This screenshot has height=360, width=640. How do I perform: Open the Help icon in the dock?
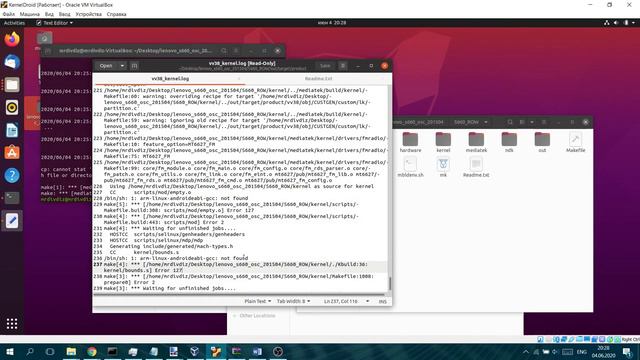click(x=12, y=176)
